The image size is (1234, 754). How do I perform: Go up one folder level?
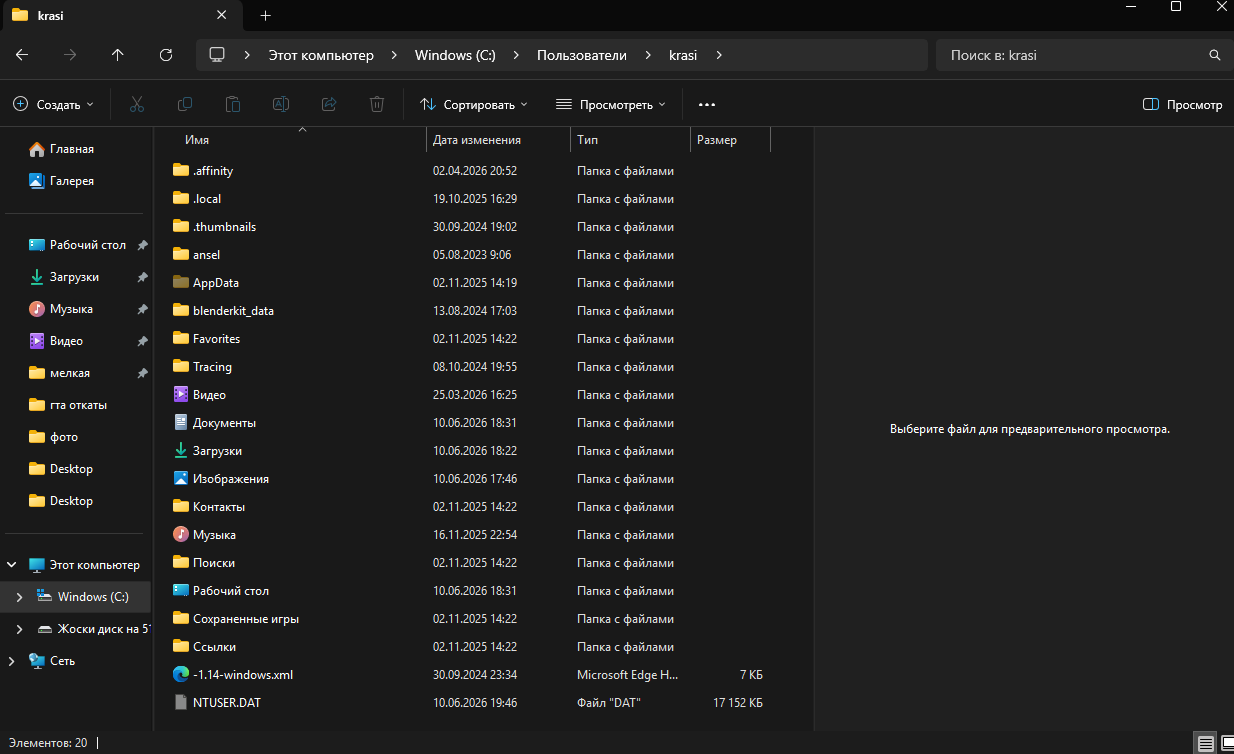click(x=118, y=55)
